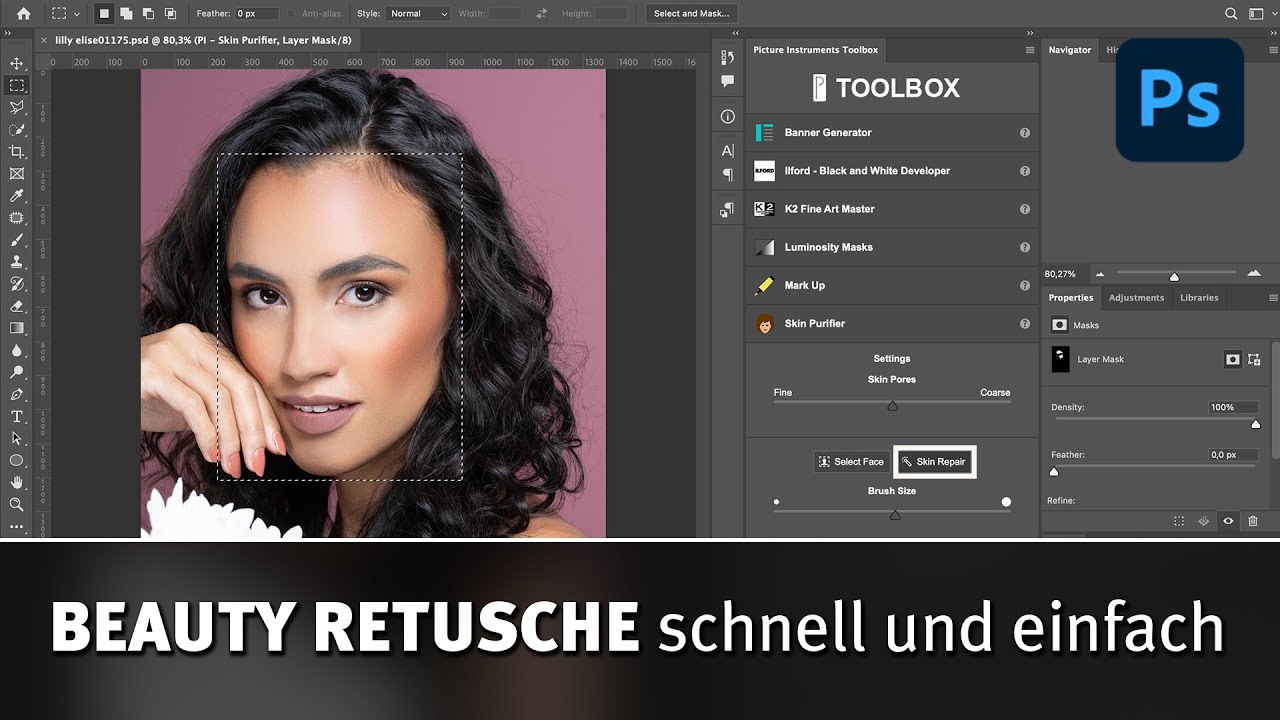Load selection from mask icon
Screen dimensions: 1280x720
1179,521
